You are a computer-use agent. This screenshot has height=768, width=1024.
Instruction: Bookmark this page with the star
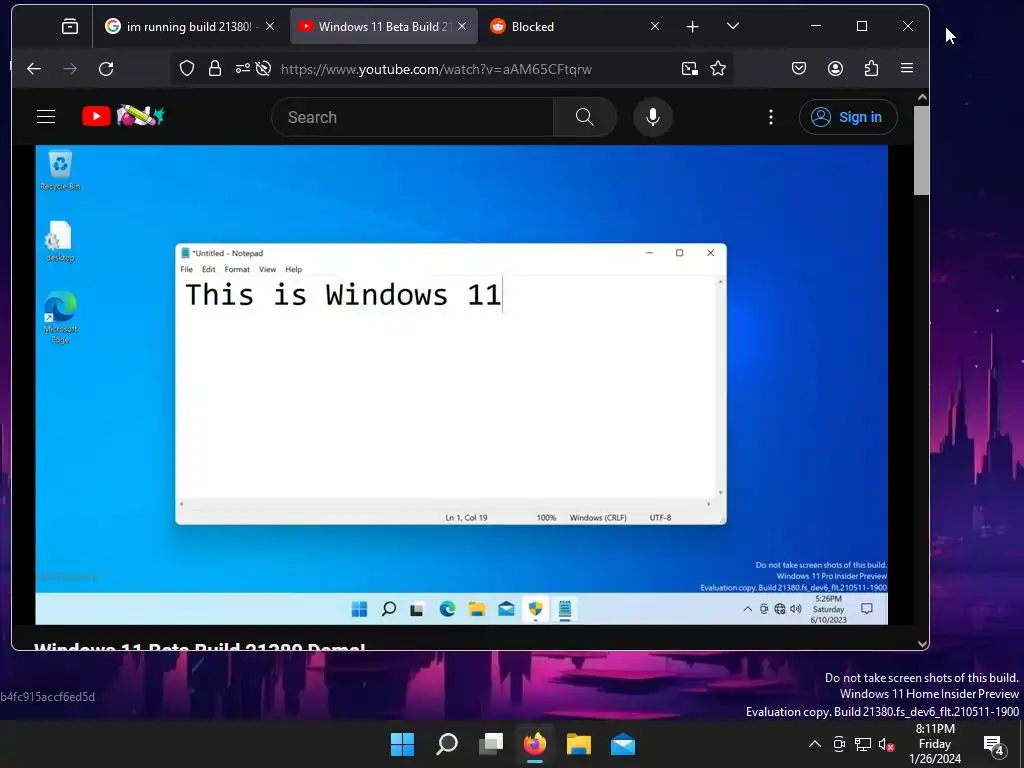tap(718, 69)
